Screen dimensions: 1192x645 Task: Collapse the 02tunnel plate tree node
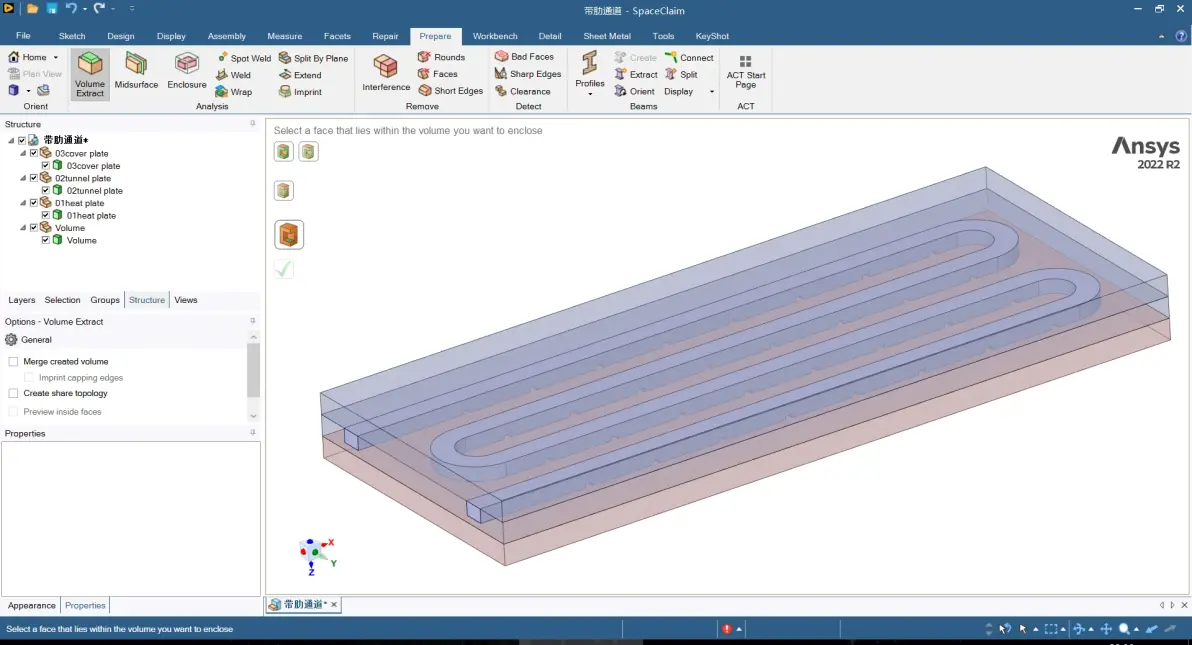click(23, 178)
